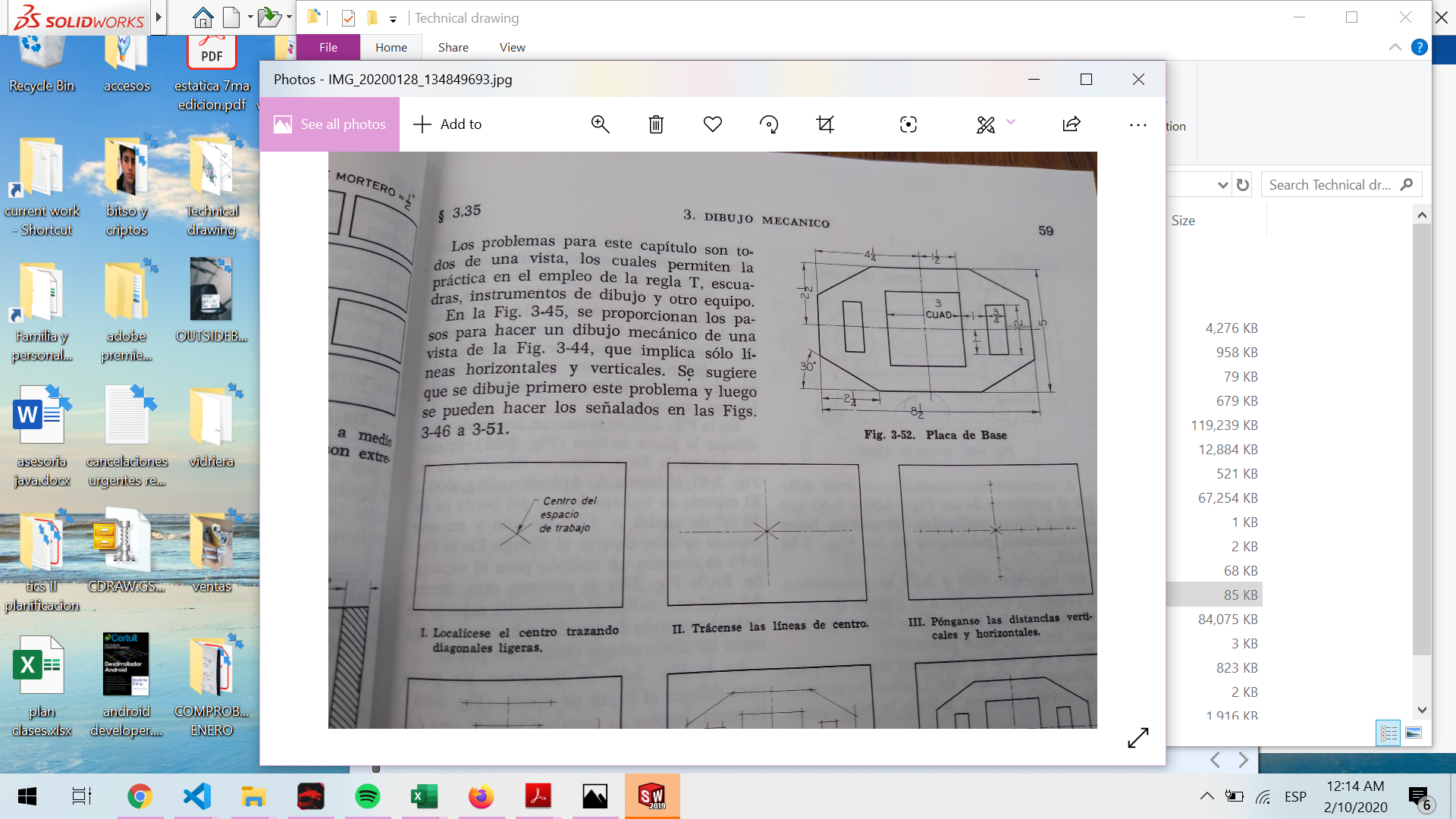Open the File menu tab
This screenshot has width=1456, height=819.
pos(328,47)
